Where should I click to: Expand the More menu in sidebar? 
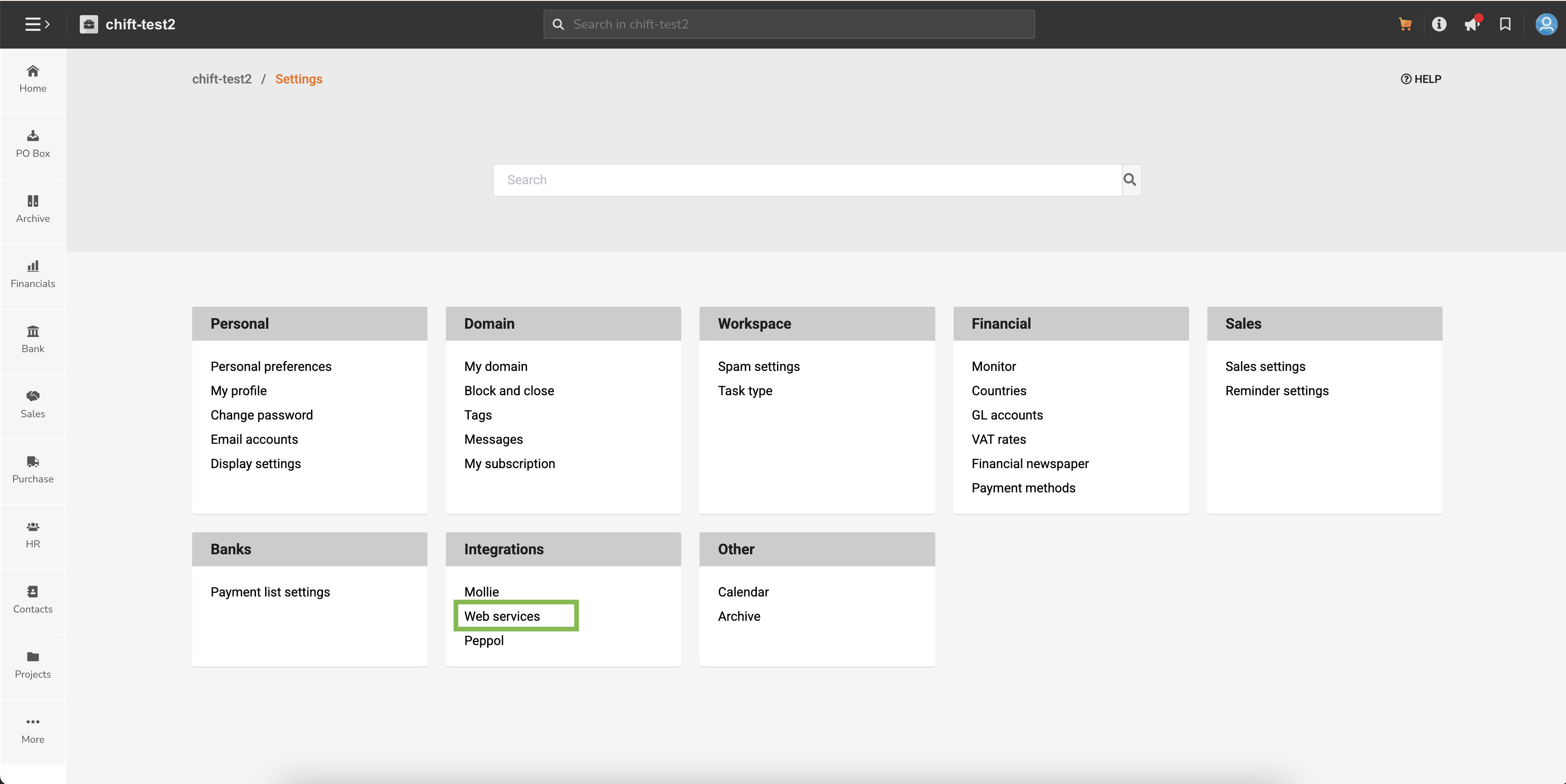[33, 729]
